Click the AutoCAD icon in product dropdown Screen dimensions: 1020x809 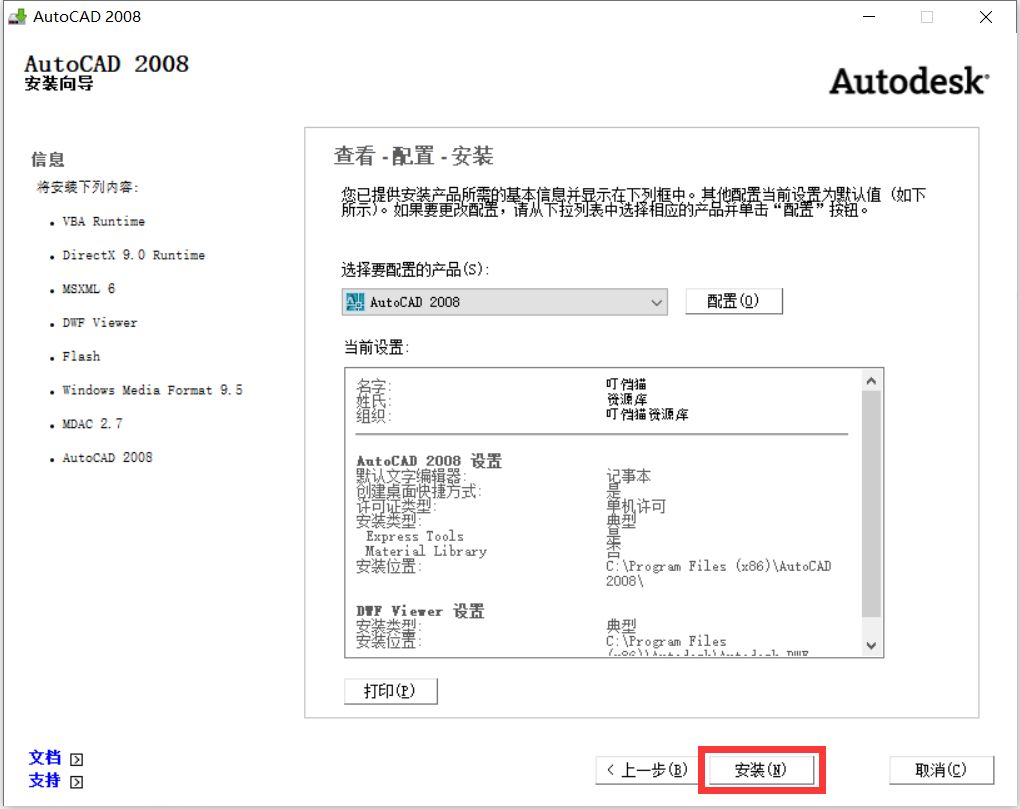tap(356, 302)
